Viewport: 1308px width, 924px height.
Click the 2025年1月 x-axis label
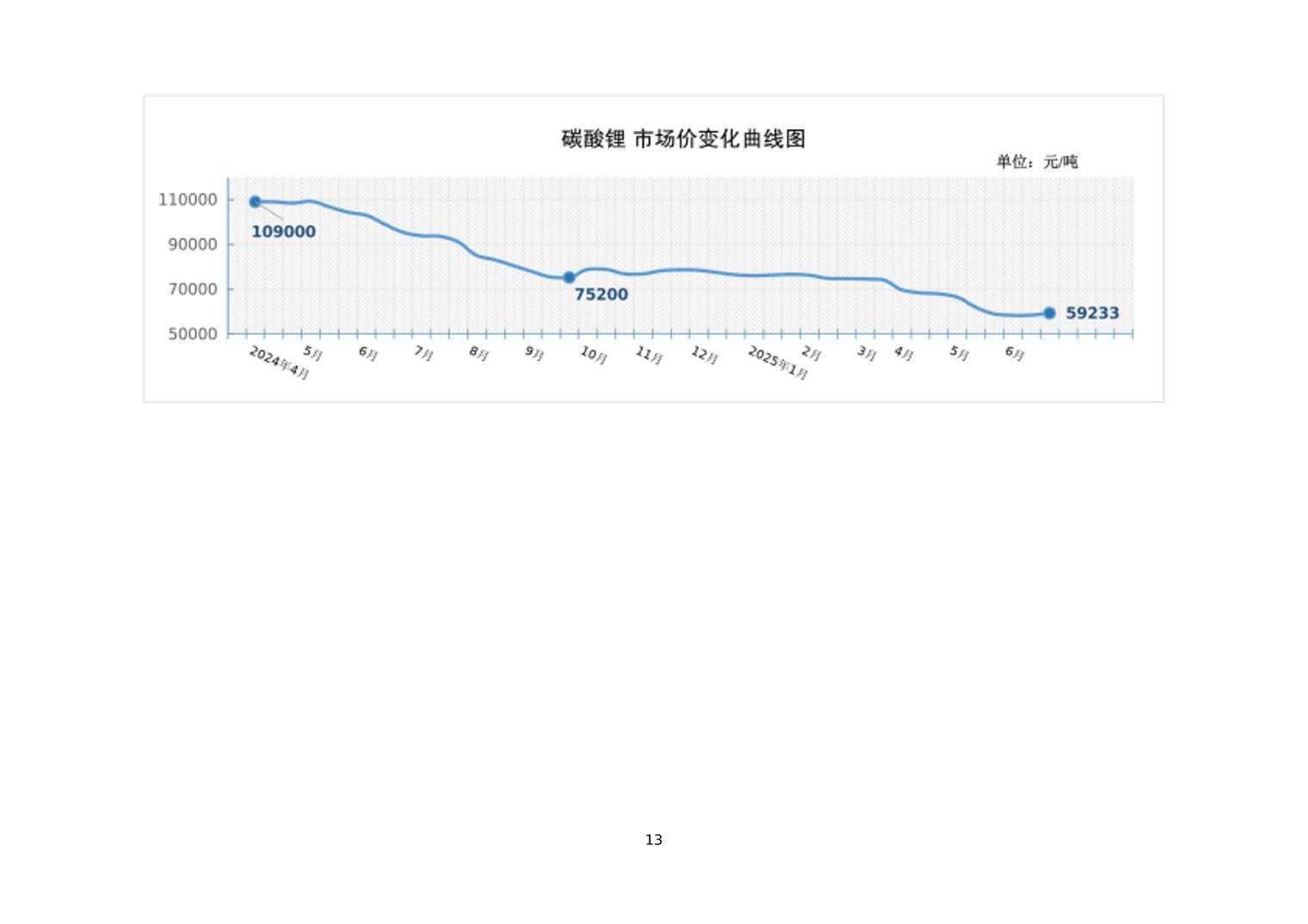[x=777, y=363]
